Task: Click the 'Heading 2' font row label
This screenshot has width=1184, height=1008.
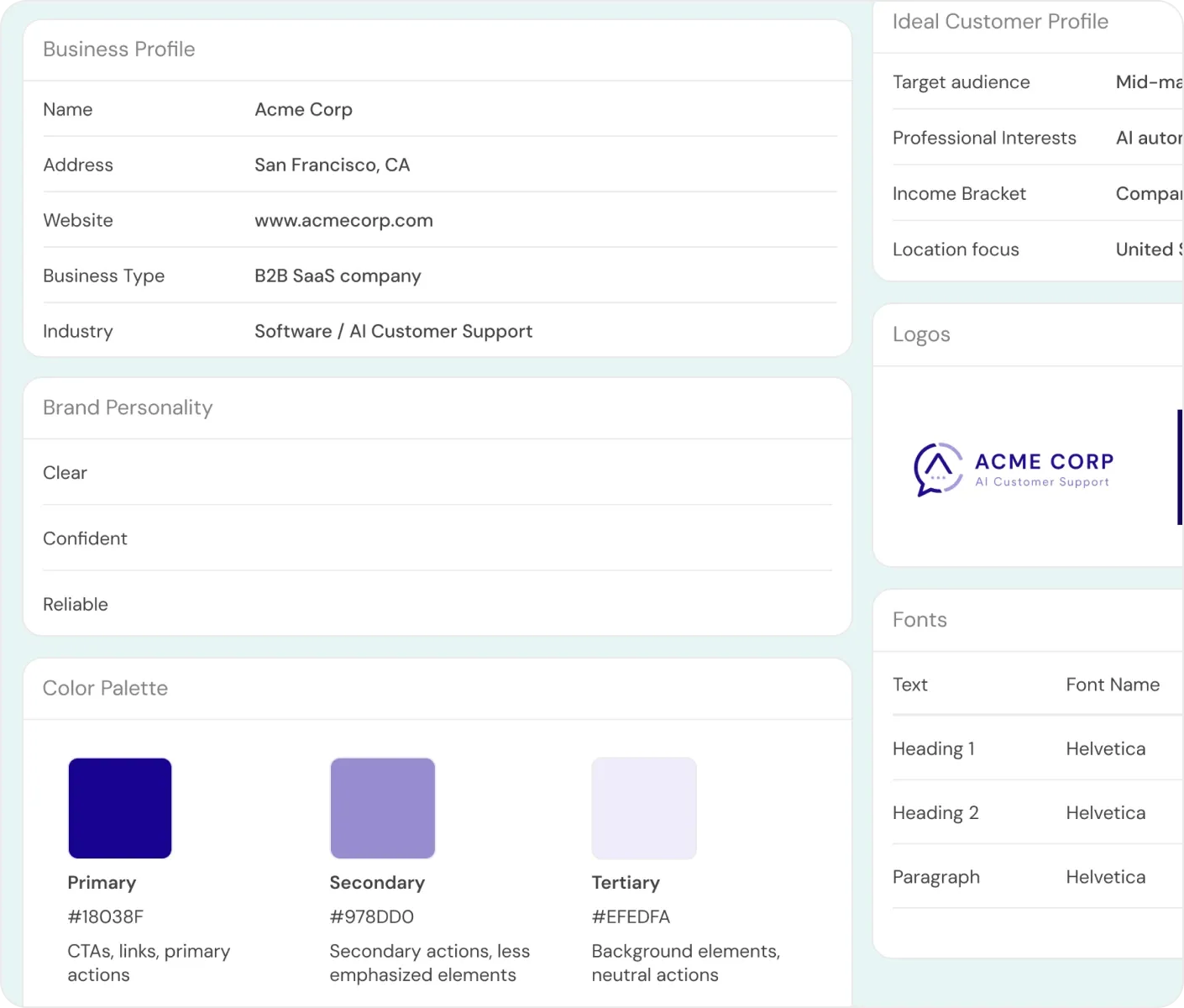Action: pos(935,812)
